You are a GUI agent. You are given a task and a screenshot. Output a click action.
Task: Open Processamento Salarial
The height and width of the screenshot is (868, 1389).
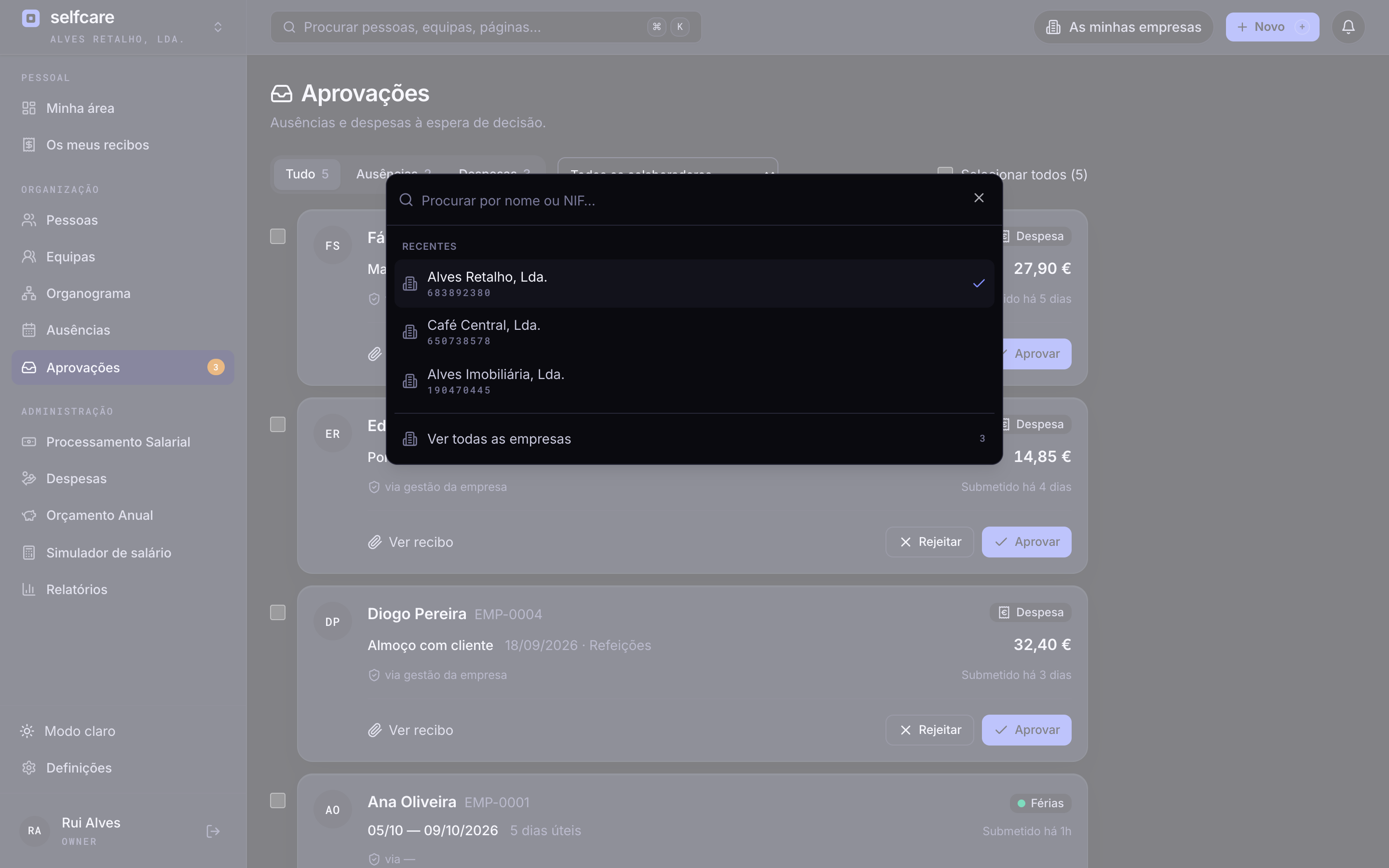coord(122,442)
